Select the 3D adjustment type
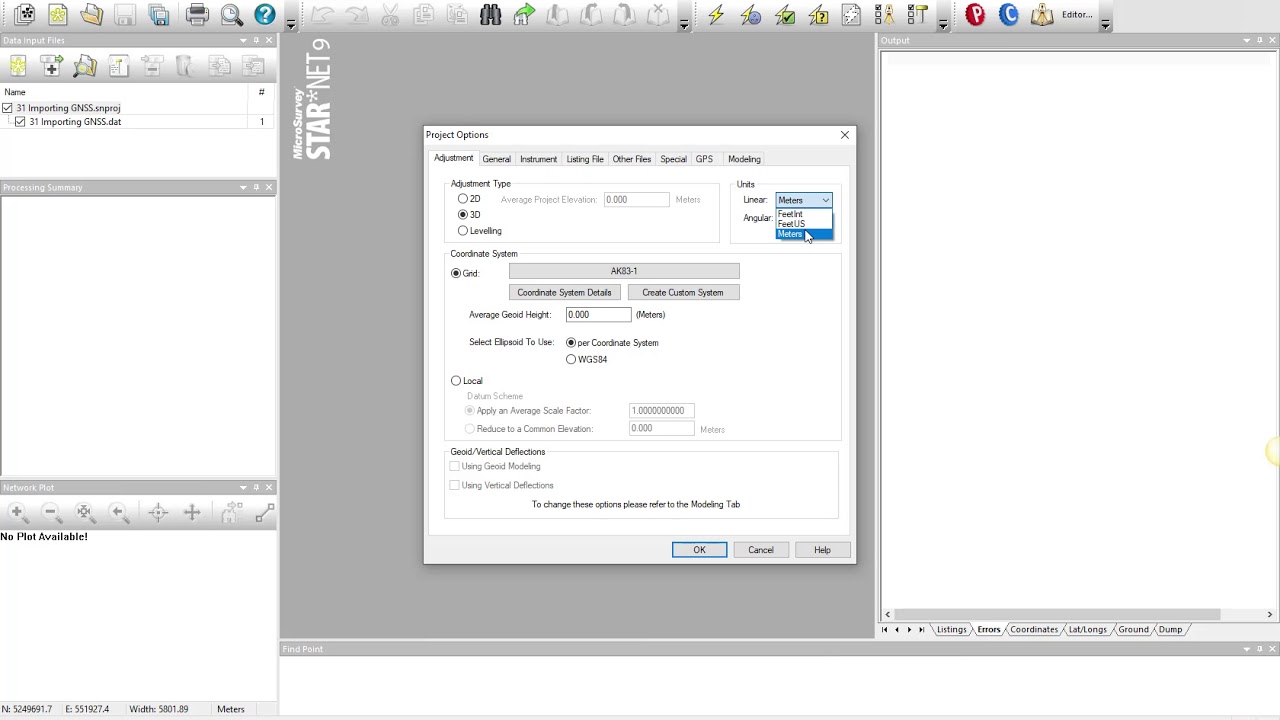The image size is (1280, 720). coord(463,214)
